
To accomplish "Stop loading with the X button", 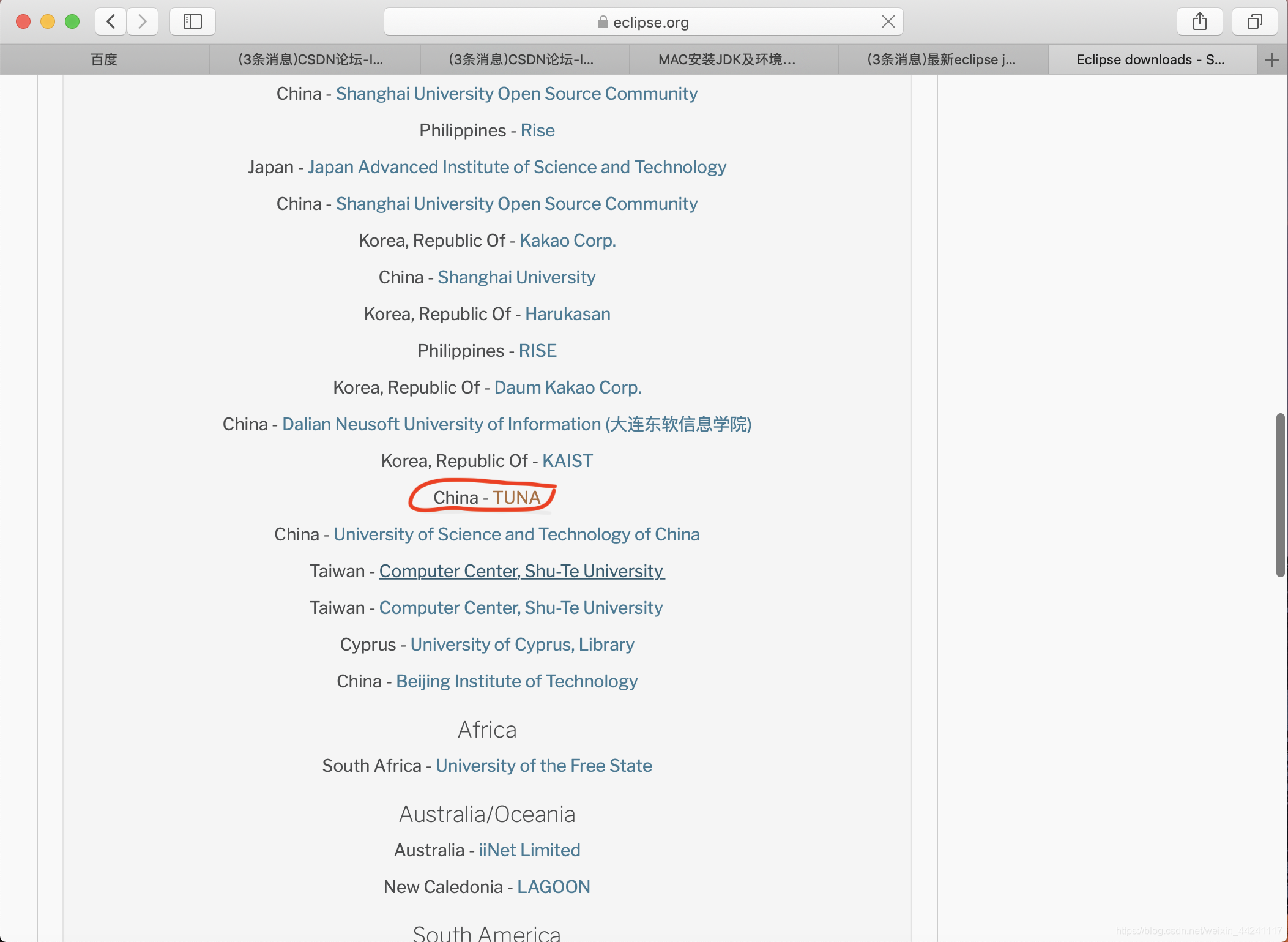I will 888,22.
